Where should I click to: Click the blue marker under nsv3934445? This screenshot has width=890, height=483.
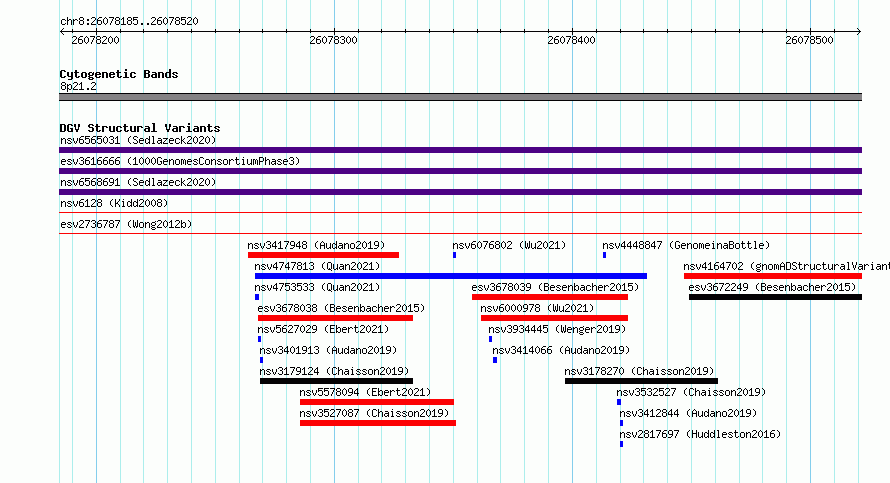pyautogui.click(x=490, y=339)
